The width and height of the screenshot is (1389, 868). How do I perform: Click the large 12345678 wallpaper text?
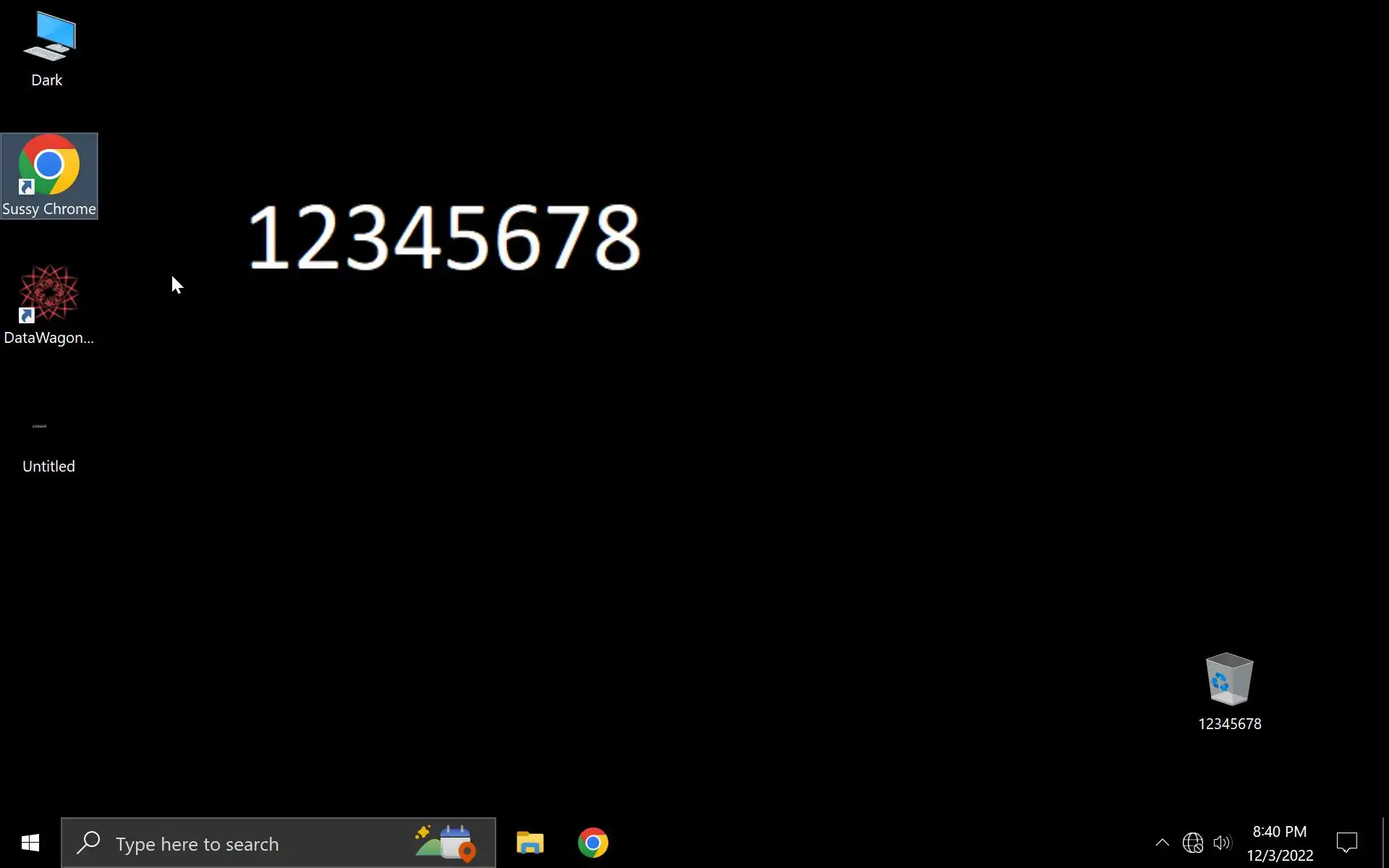click(x=443, y=237)
